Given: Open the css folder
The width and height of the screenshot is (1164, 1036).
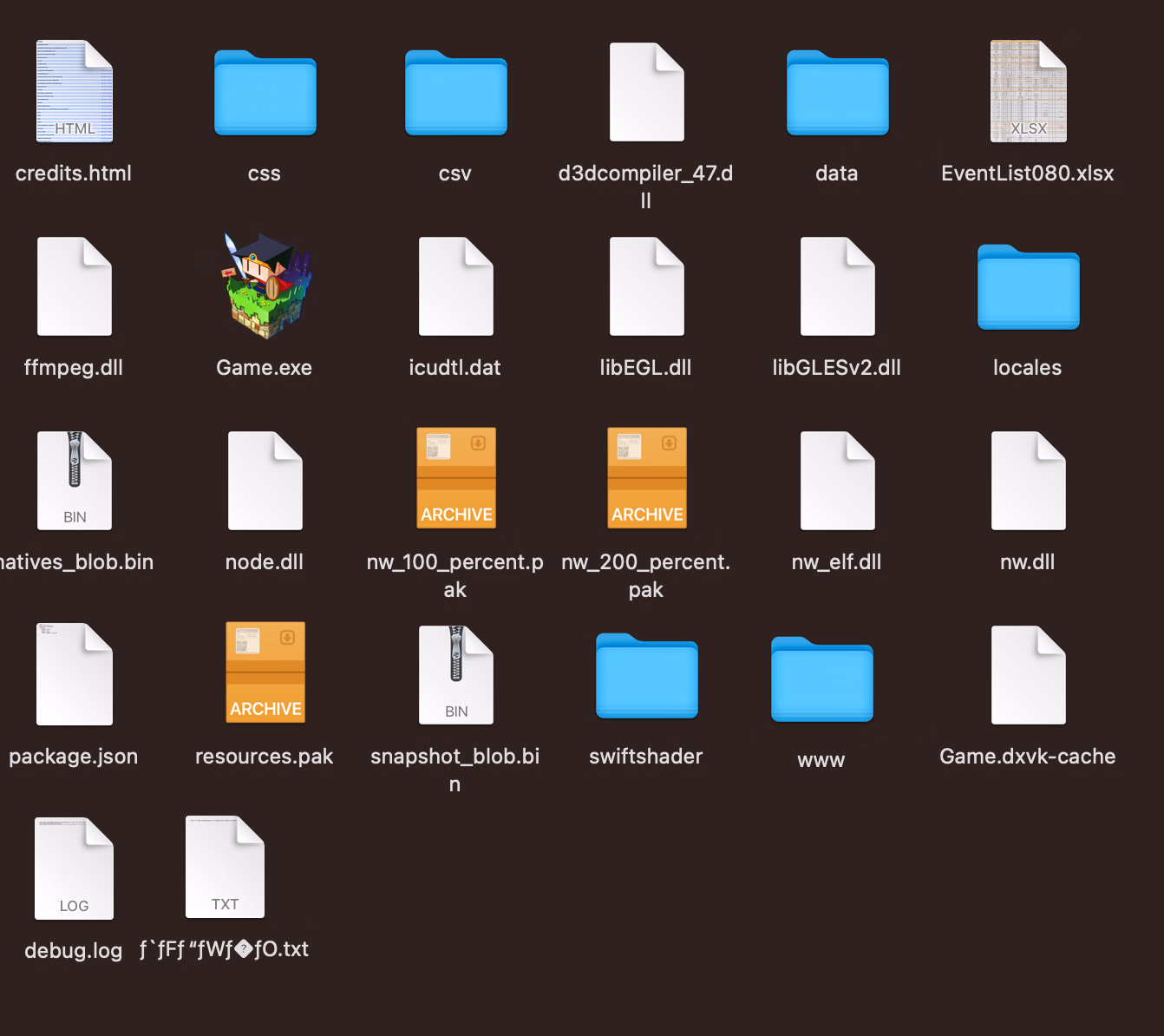Looking at the screenshot, I should [265, 94].
